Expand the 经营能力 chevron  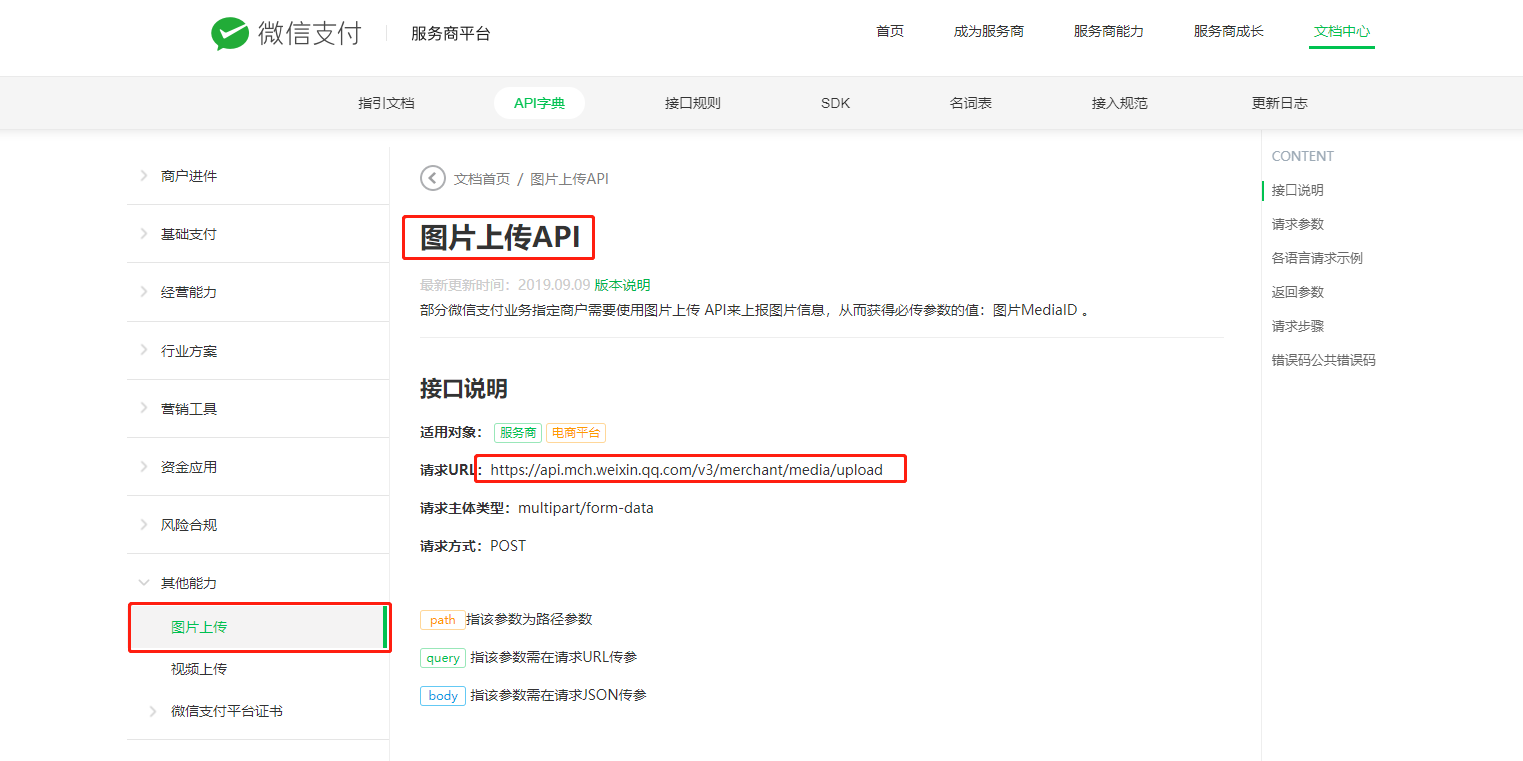tap(143, 292)
